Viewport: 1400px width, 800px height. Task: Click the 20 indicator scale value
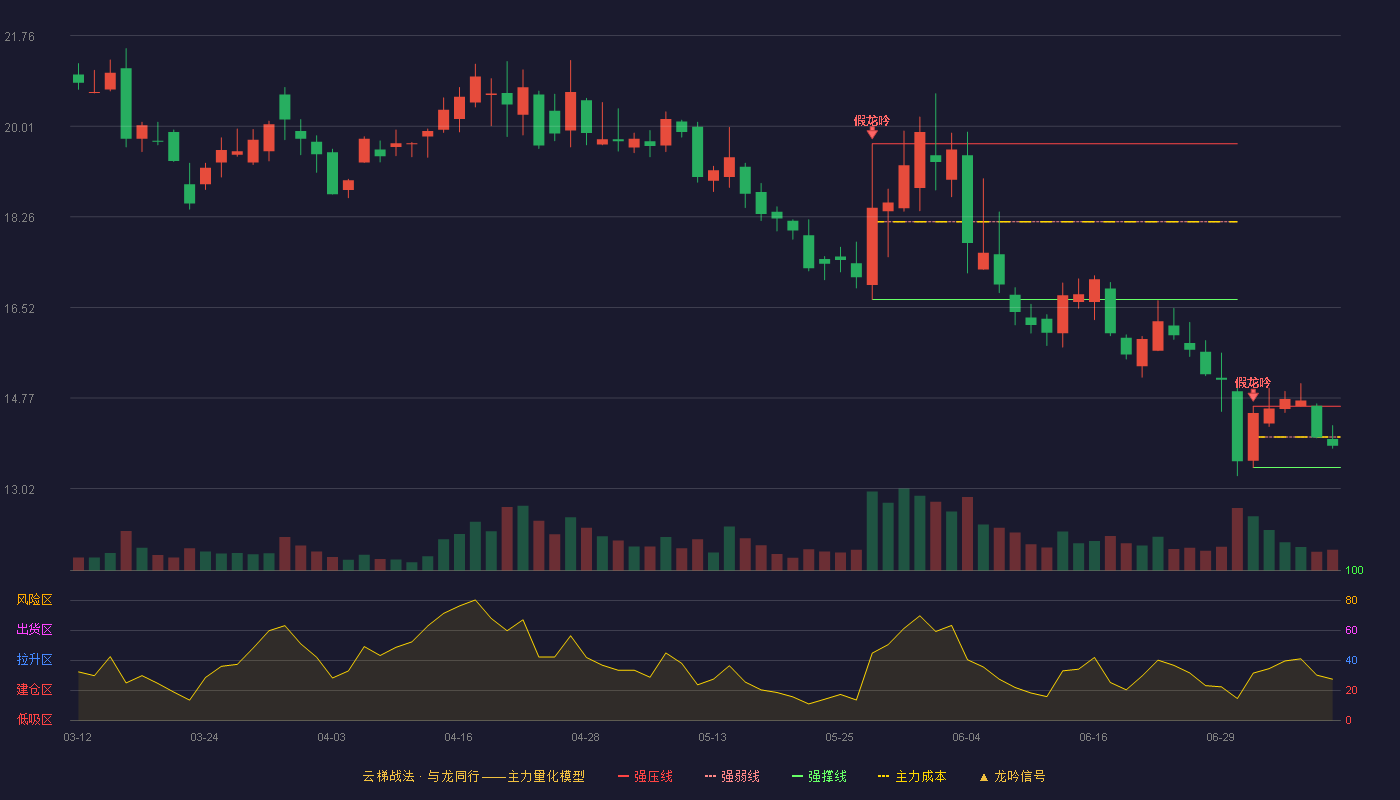tap(1351, 690)
